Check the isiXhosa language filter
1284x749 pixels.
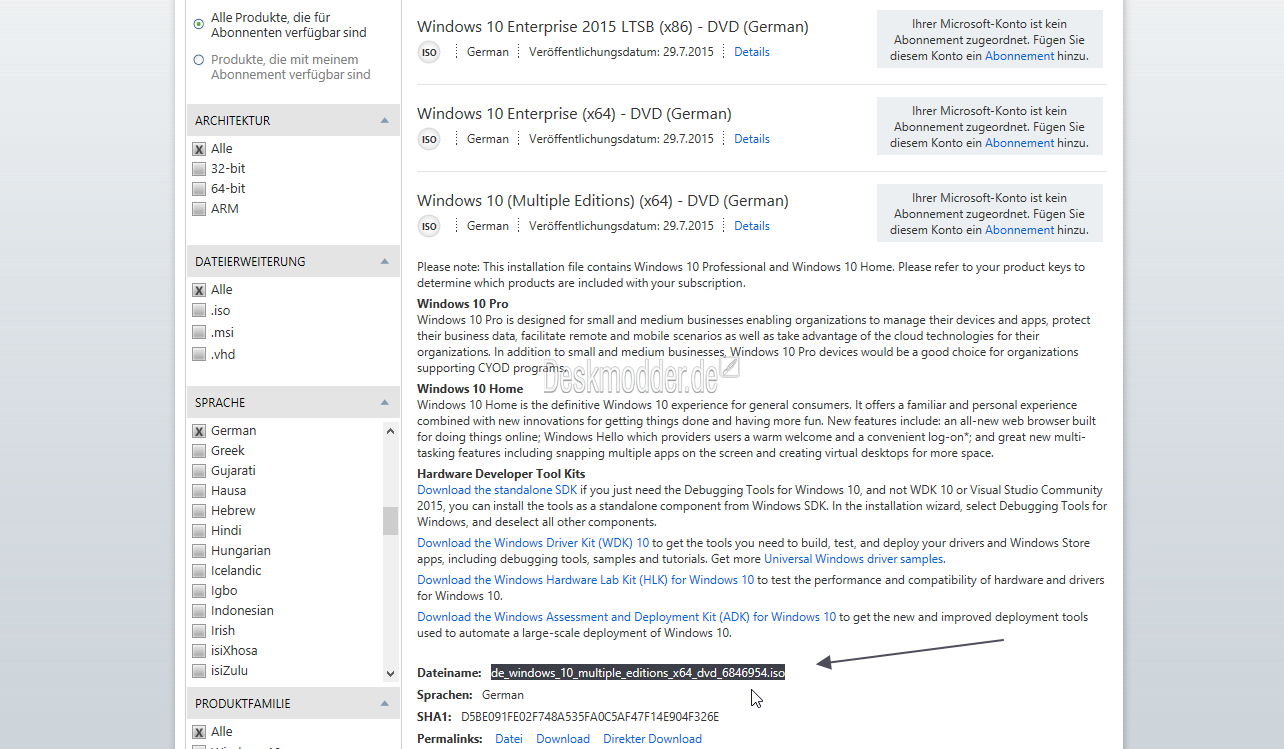(199, 651)
